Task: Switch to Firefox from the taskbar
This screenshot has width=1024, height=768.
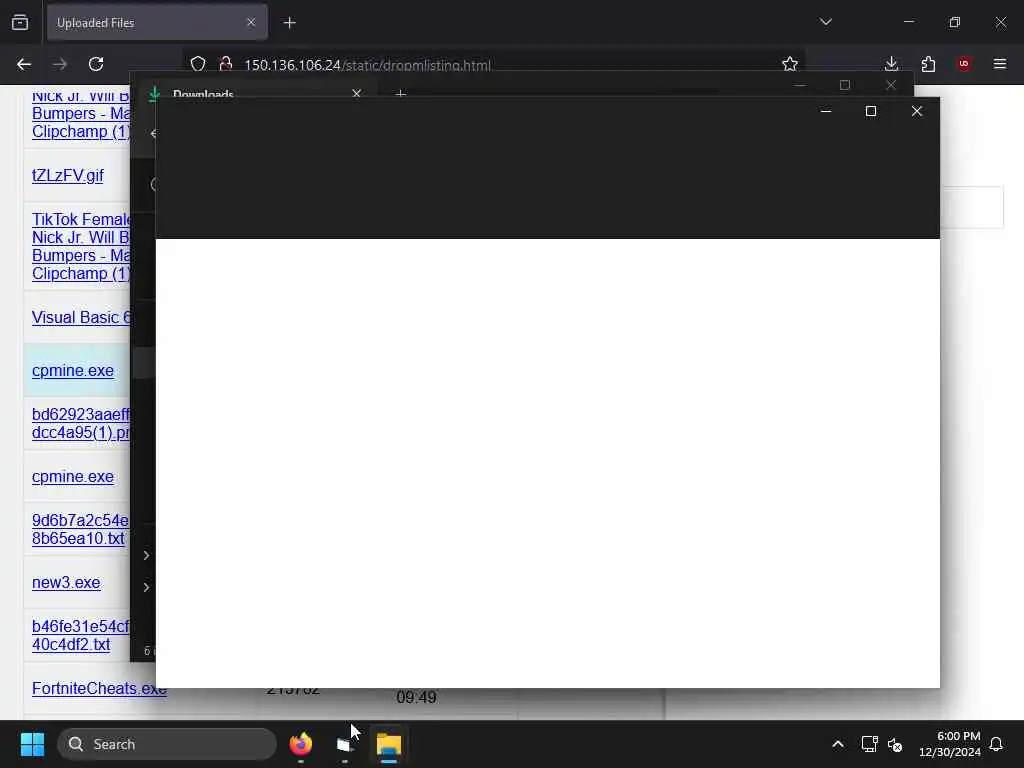Action: 301,744
